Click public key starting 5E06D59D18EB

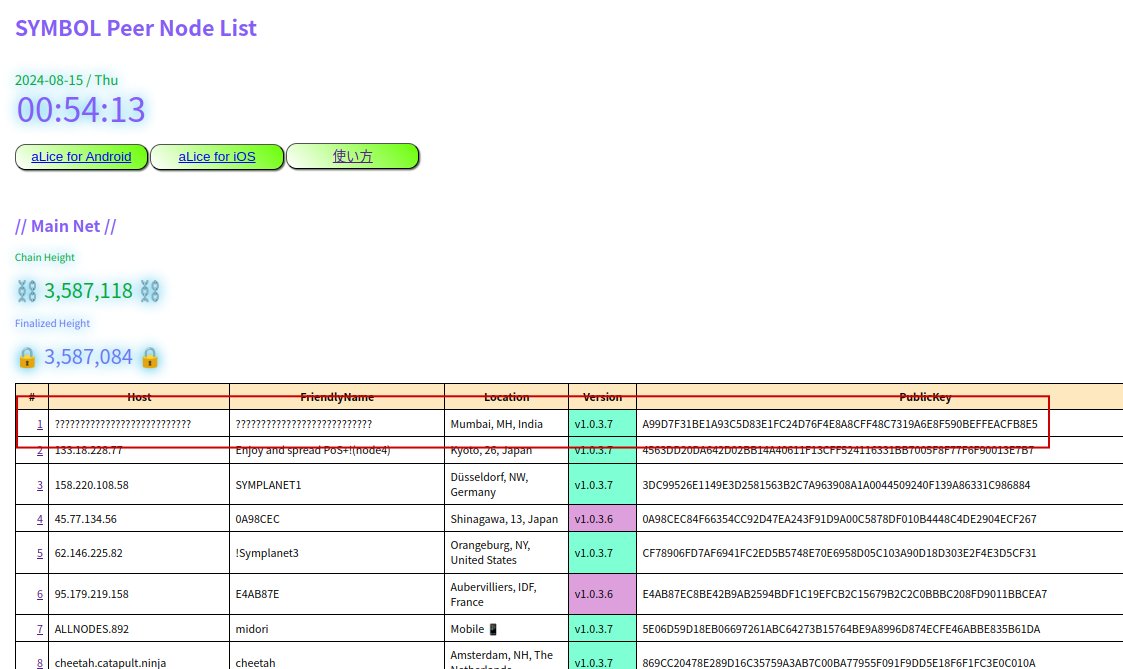pos(841,629)
